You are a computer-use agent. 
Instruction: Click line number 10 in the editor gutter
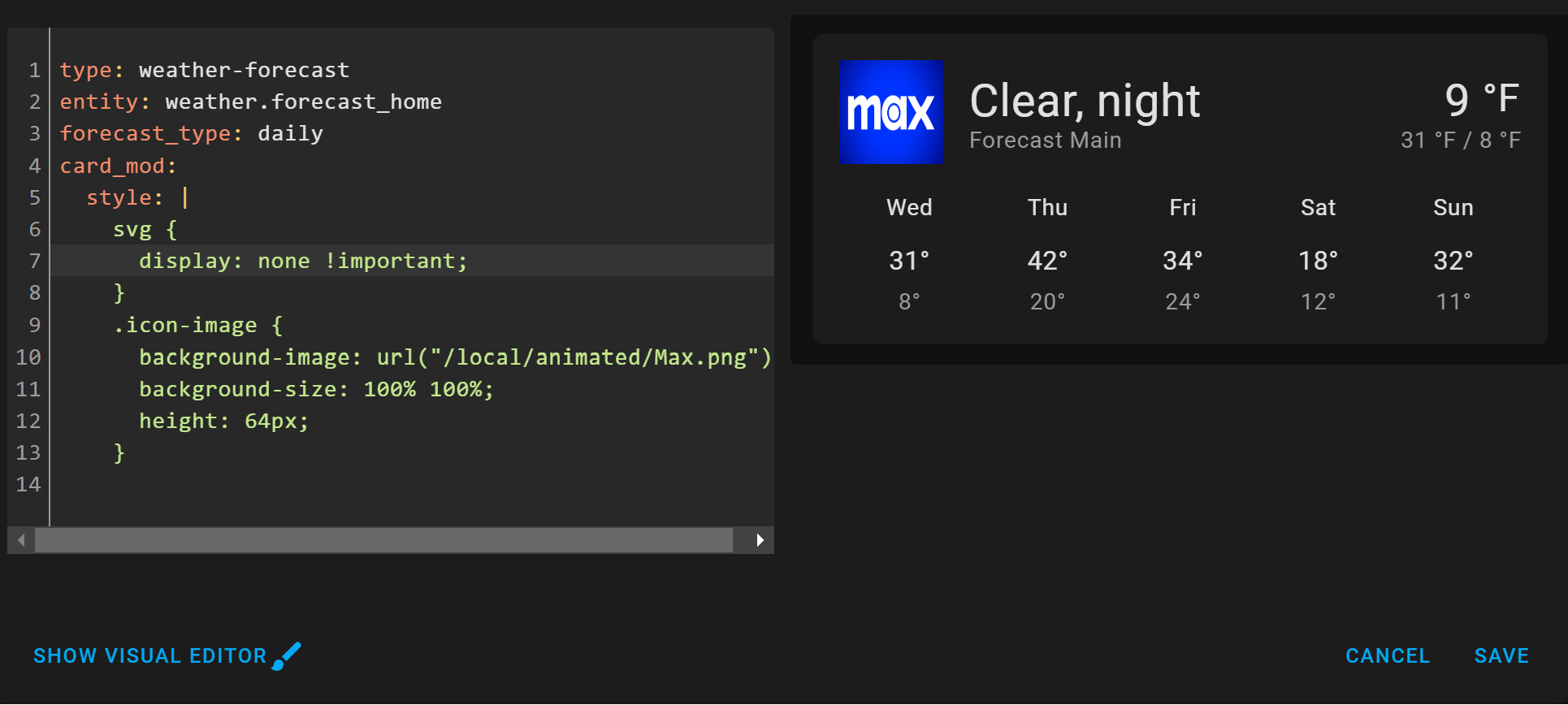coord(28,357)
